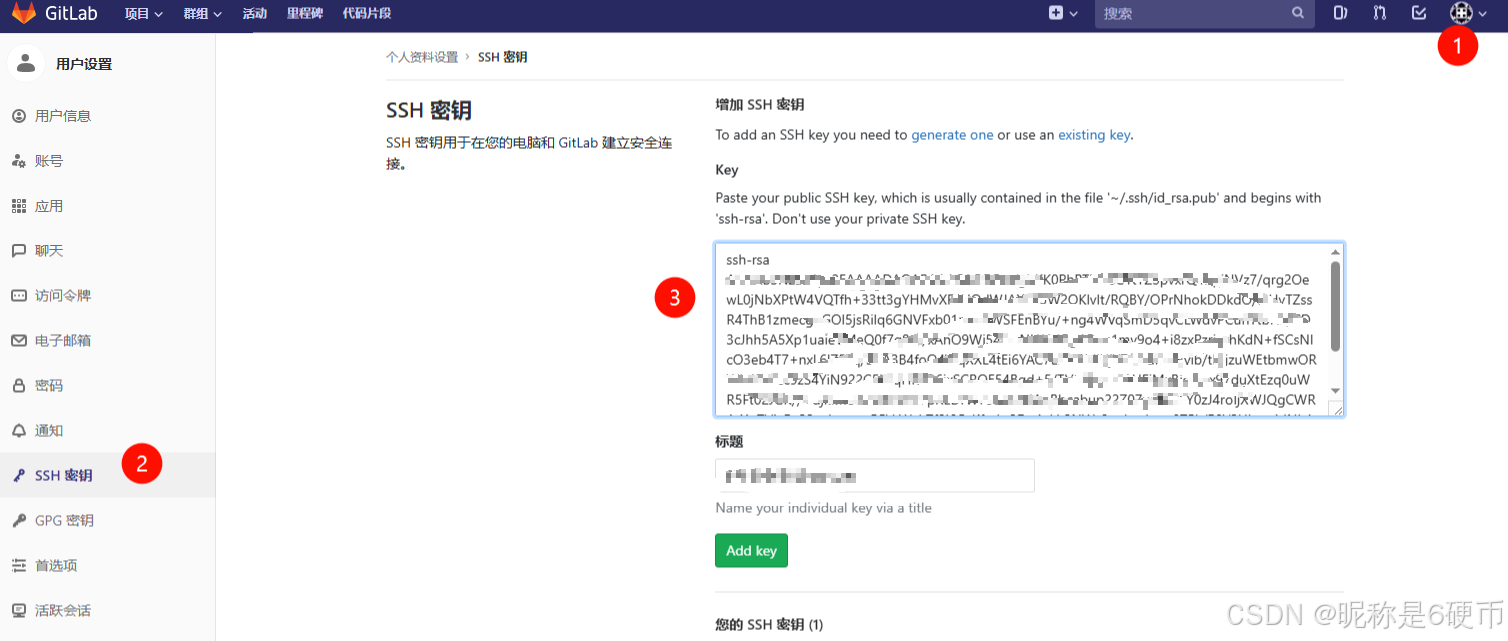This screenshot has width=1508, height=641.
Task: Open the issues icon in the top bar
Action: (x=1340, y=14)
